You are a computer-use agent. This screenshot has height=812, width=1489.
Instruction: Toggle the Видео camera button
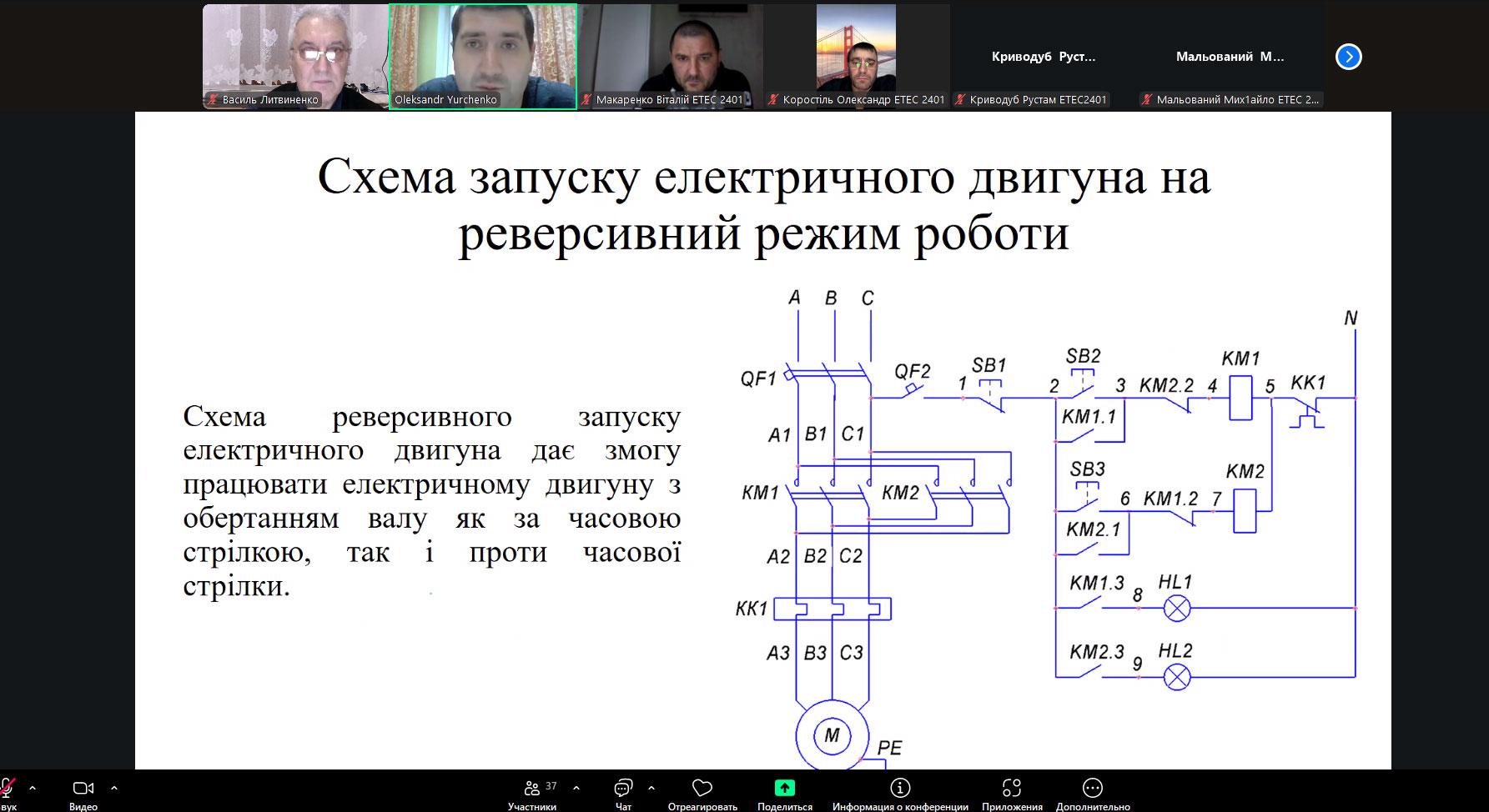(x=83, y=789)
